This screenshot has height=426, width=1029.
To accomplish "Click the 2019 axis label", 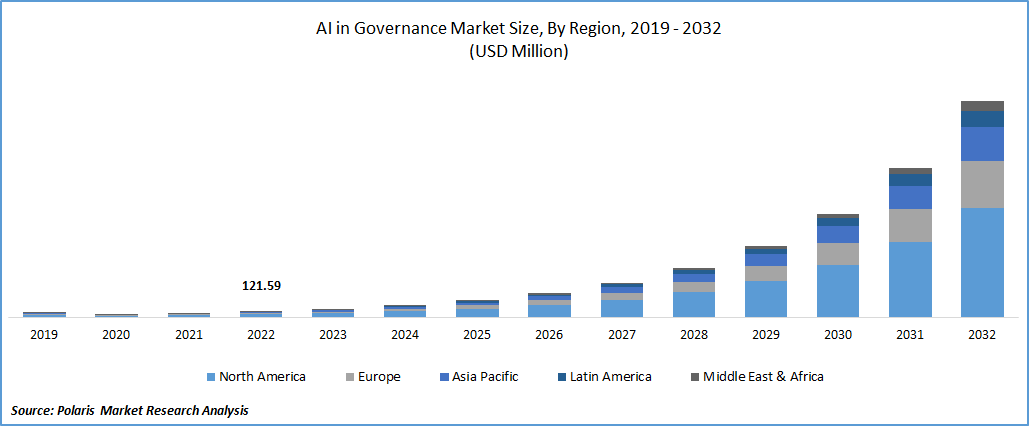I will (x=44, y=335).
